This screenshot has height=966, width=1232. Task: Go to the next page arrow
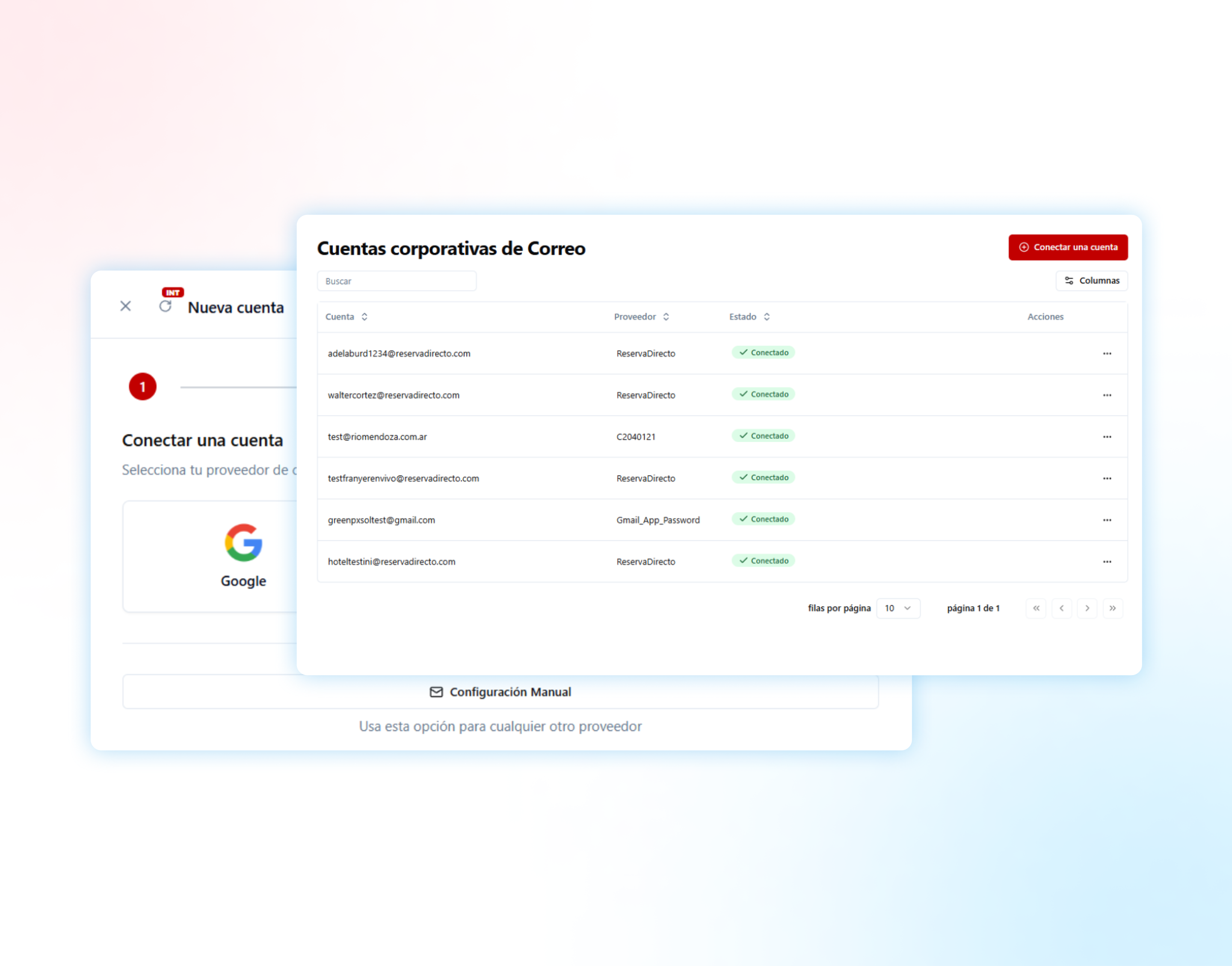[1087, 608]
